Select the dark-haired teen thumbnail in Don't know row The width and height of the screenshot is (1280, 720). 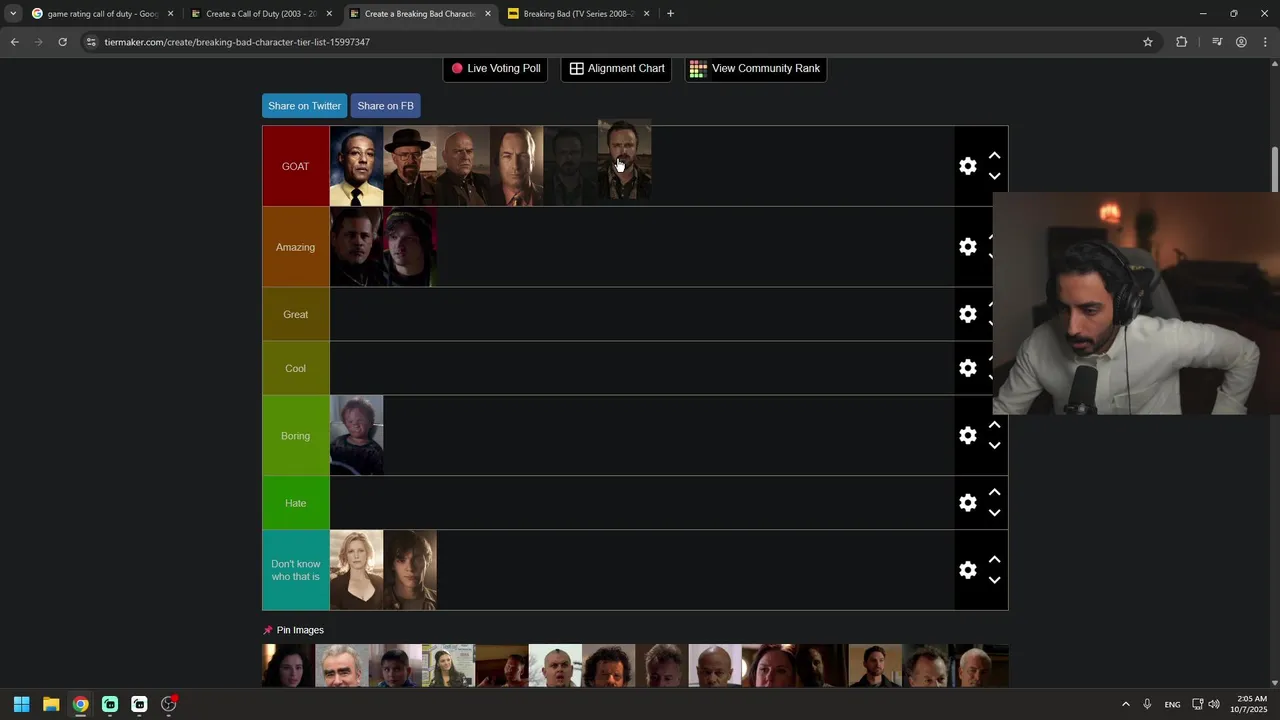pyautogui.click(x=410, y=570)
